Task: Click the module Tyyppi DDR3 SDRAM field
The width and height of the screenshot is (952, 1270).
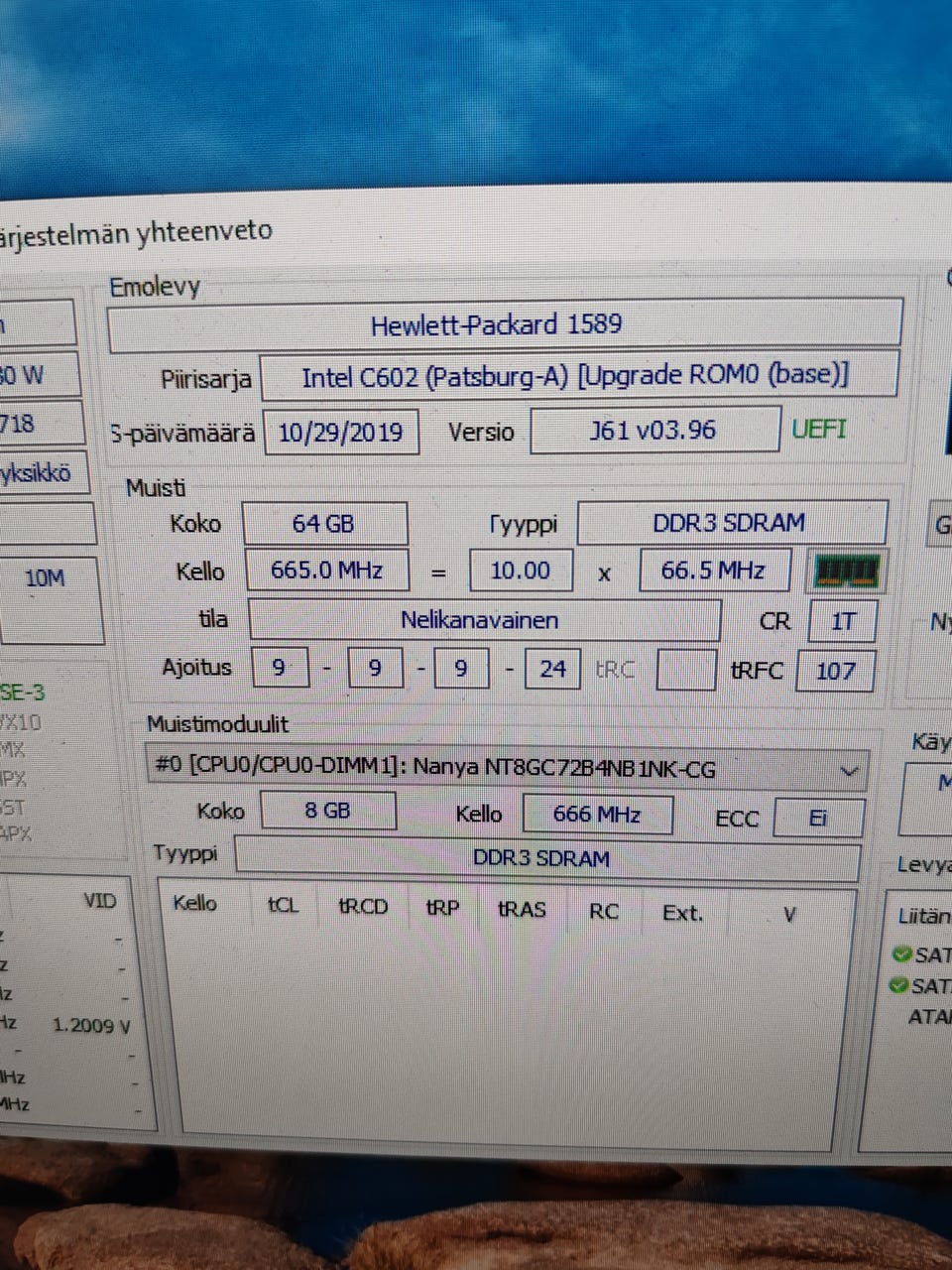Action: click(546, 858)
